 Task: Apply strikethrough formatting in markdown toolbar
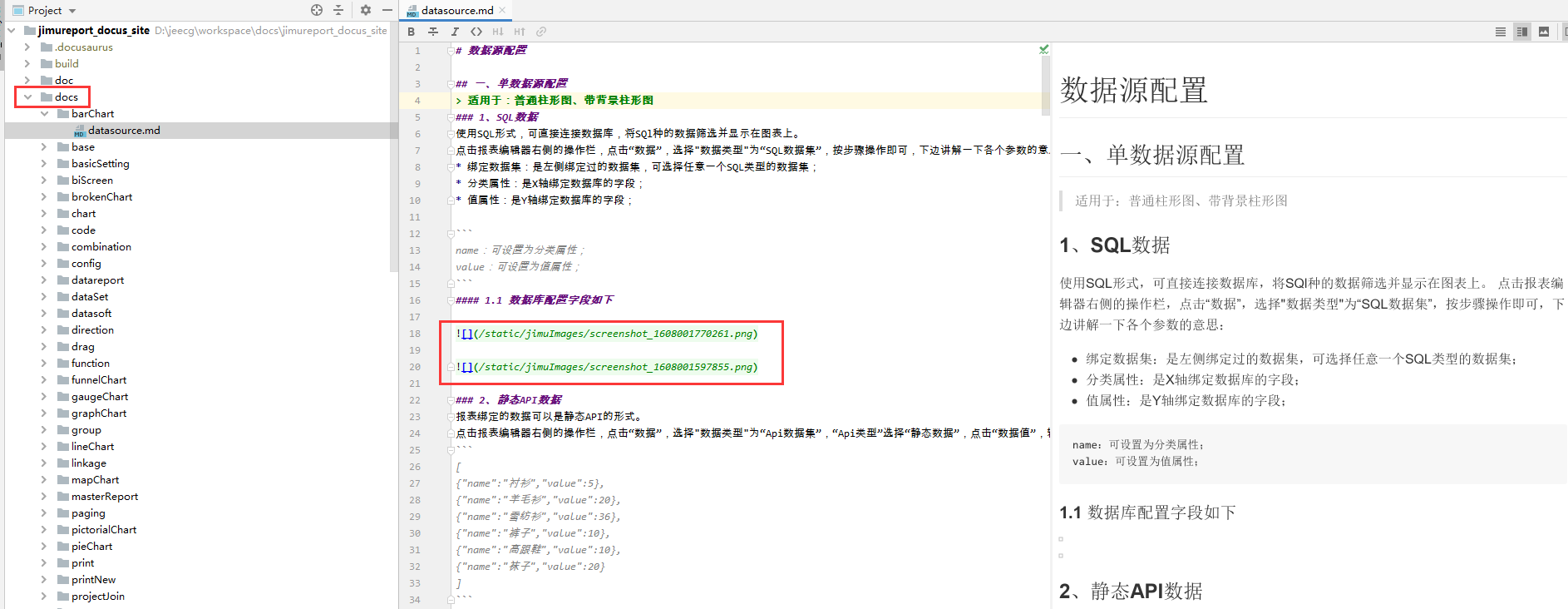tap(433, 32)
